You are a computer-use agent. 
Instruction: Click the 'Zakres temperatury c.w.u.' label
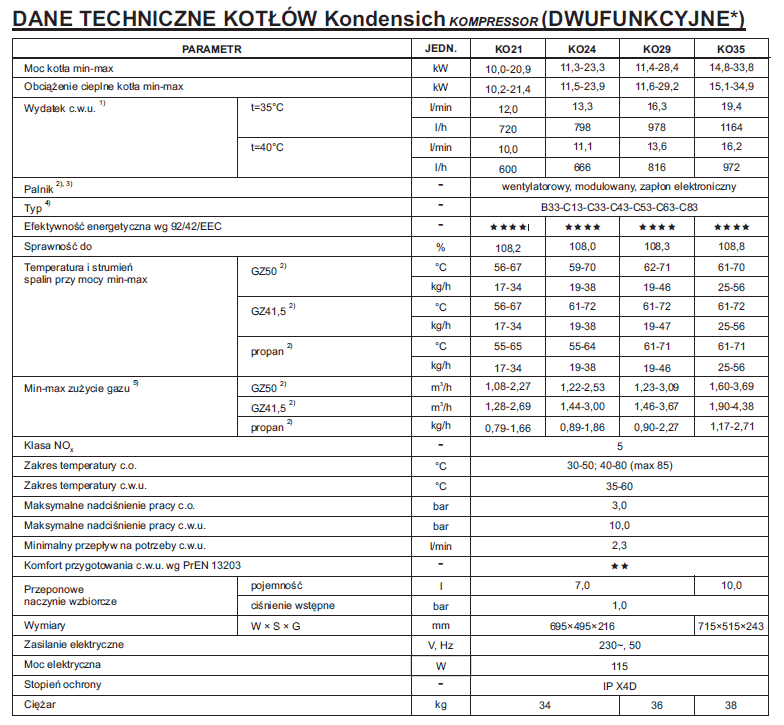[85, 486]
